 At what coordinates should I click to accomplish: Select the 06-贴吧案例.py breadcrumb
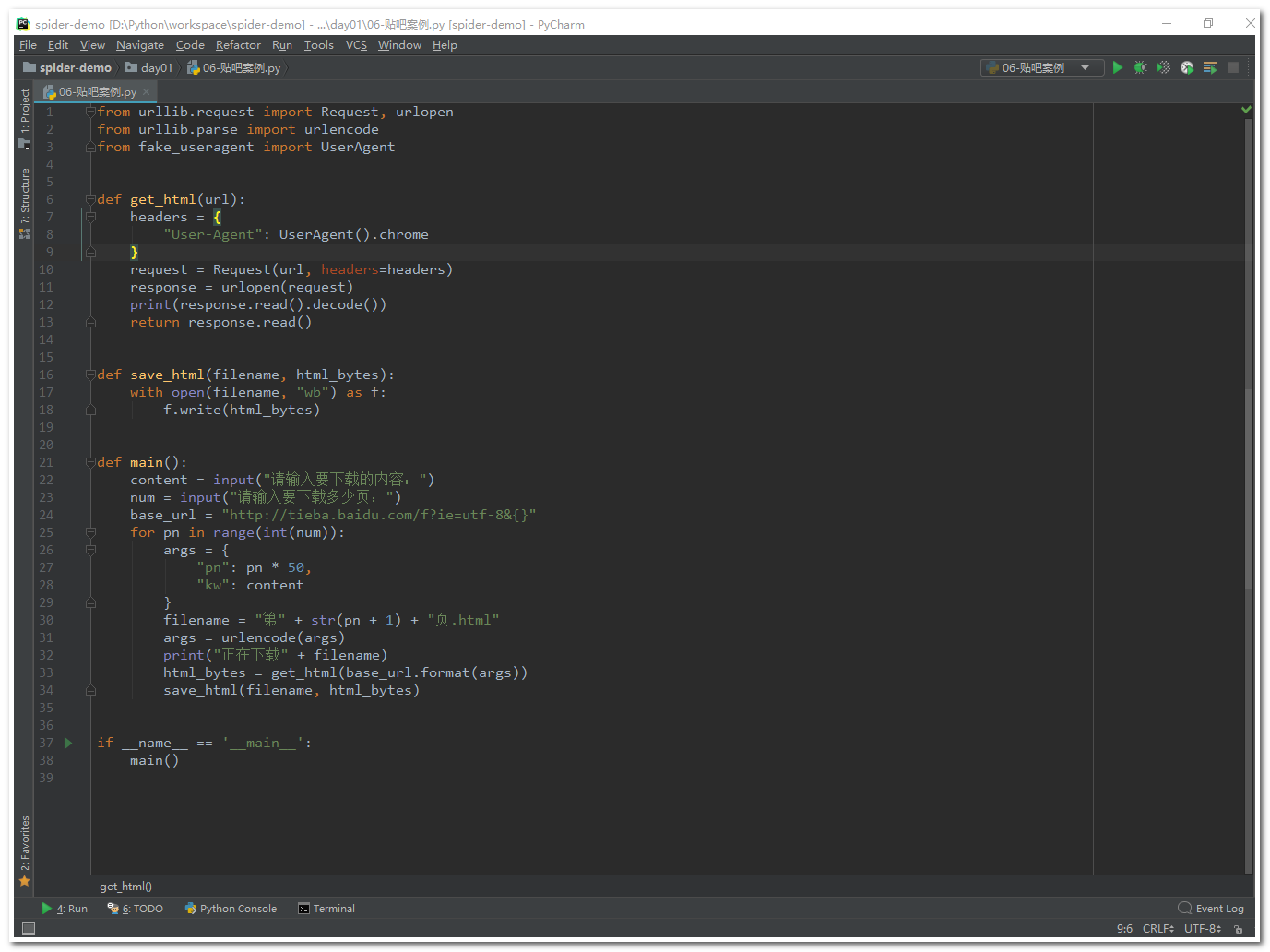tap(234, 67)
